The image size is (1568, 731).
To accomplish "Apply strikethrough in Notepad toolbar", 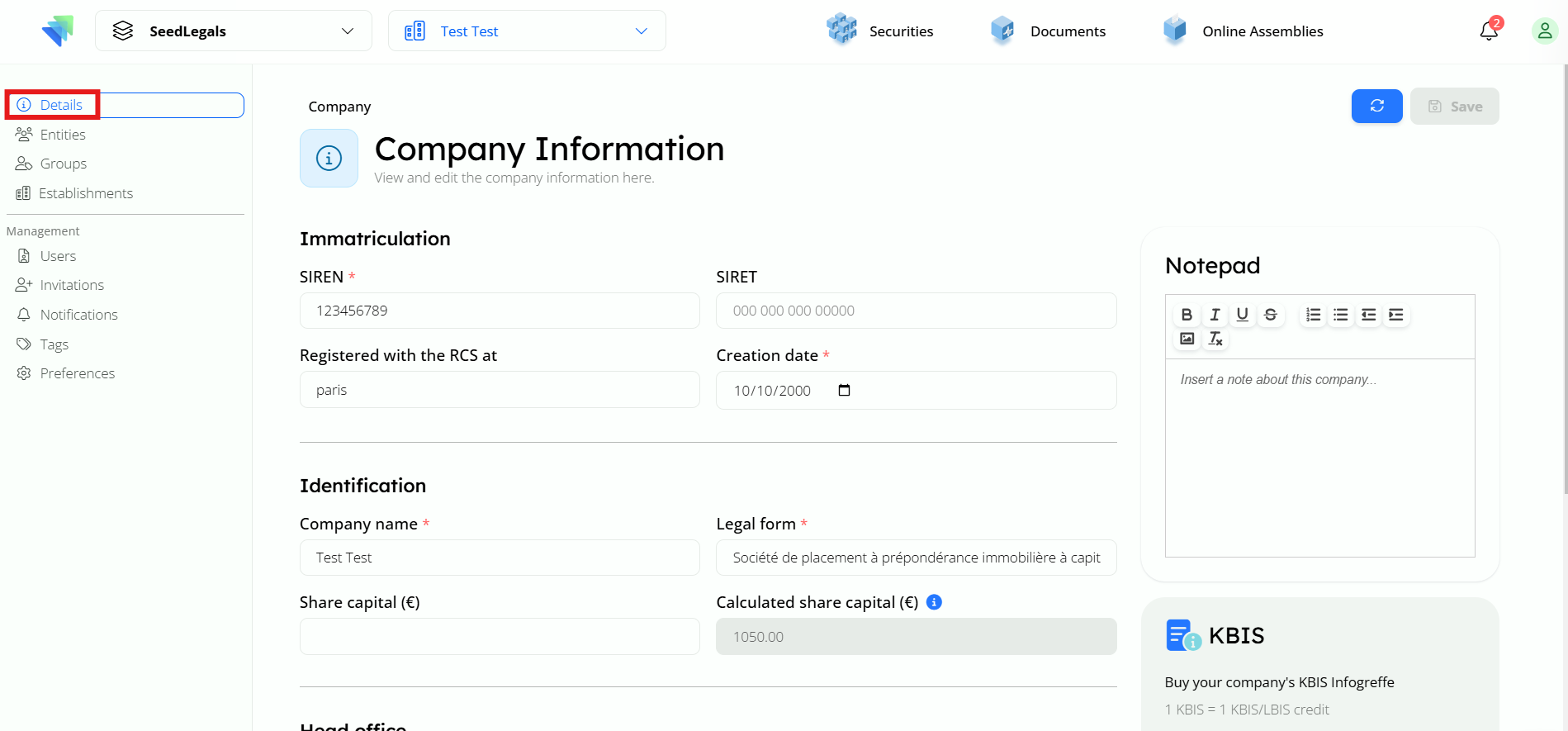I will 1271,315.
